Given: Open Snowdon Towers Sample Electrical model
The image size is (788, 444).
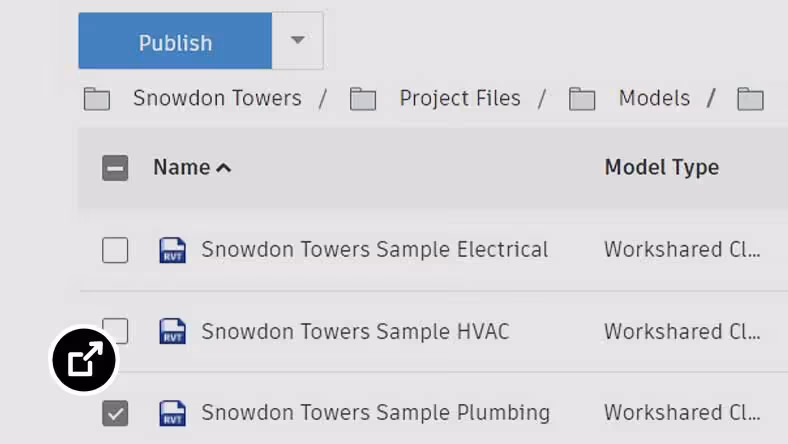Looking at the screenshot, I should [x=374, y=250].
